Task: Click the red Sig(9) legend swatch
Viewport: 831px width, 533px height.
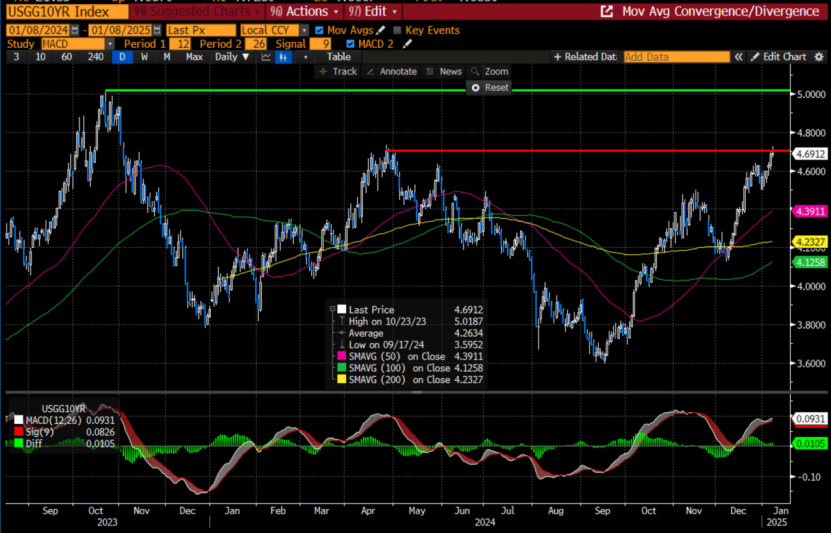Action: (18, 429)
